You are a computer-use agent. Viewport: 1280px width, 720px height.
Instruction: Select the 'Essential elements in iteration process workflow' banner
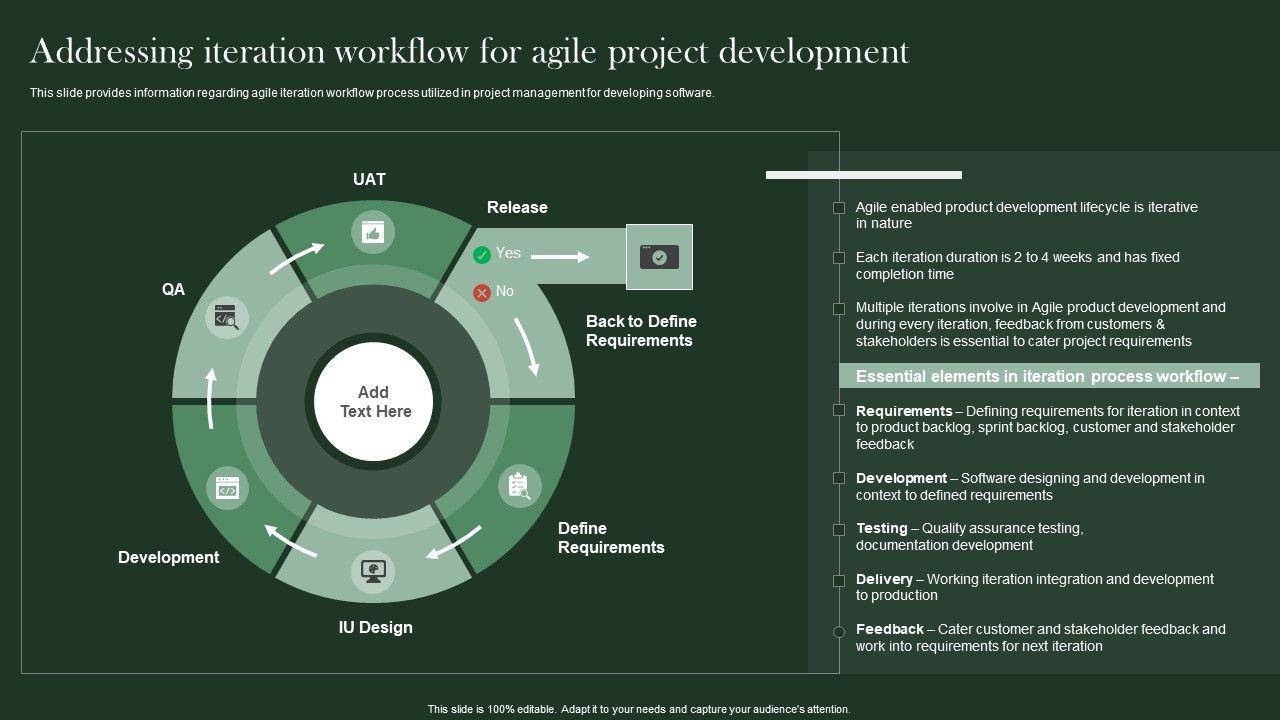coord(1048,376)
